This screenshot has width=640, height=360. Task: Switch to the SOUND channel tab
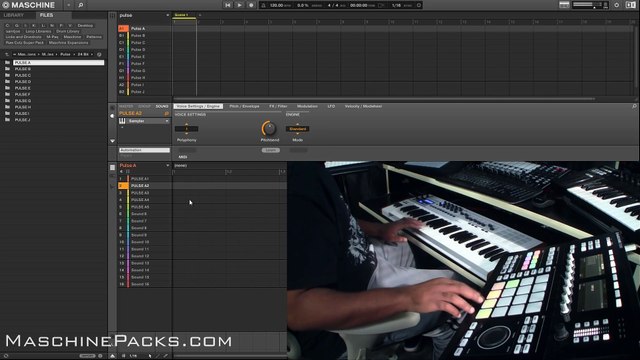(162, 106)
